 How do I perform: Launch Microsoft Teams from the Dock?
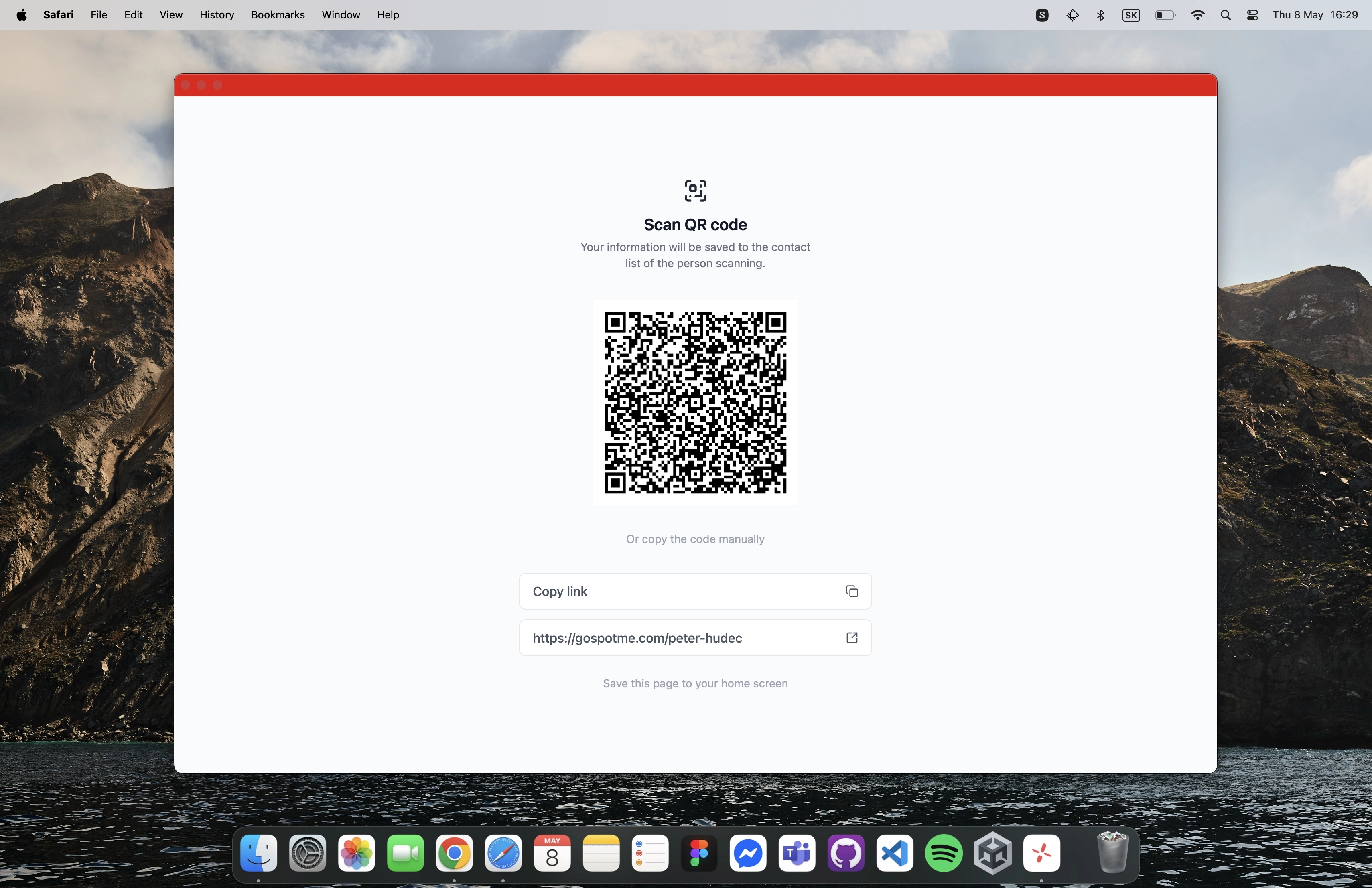coord(797,853)
